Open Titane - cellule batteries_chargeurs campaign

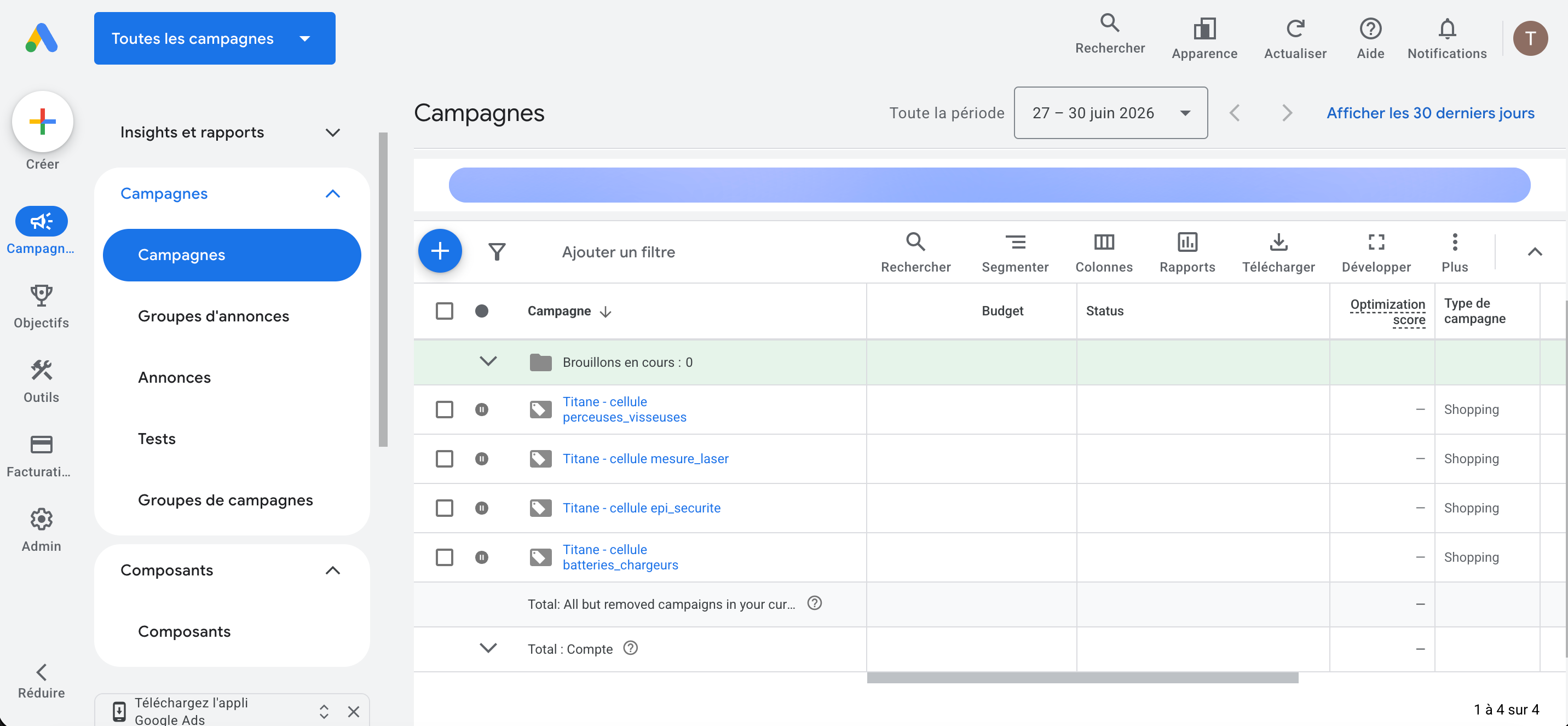coord(620,557)
